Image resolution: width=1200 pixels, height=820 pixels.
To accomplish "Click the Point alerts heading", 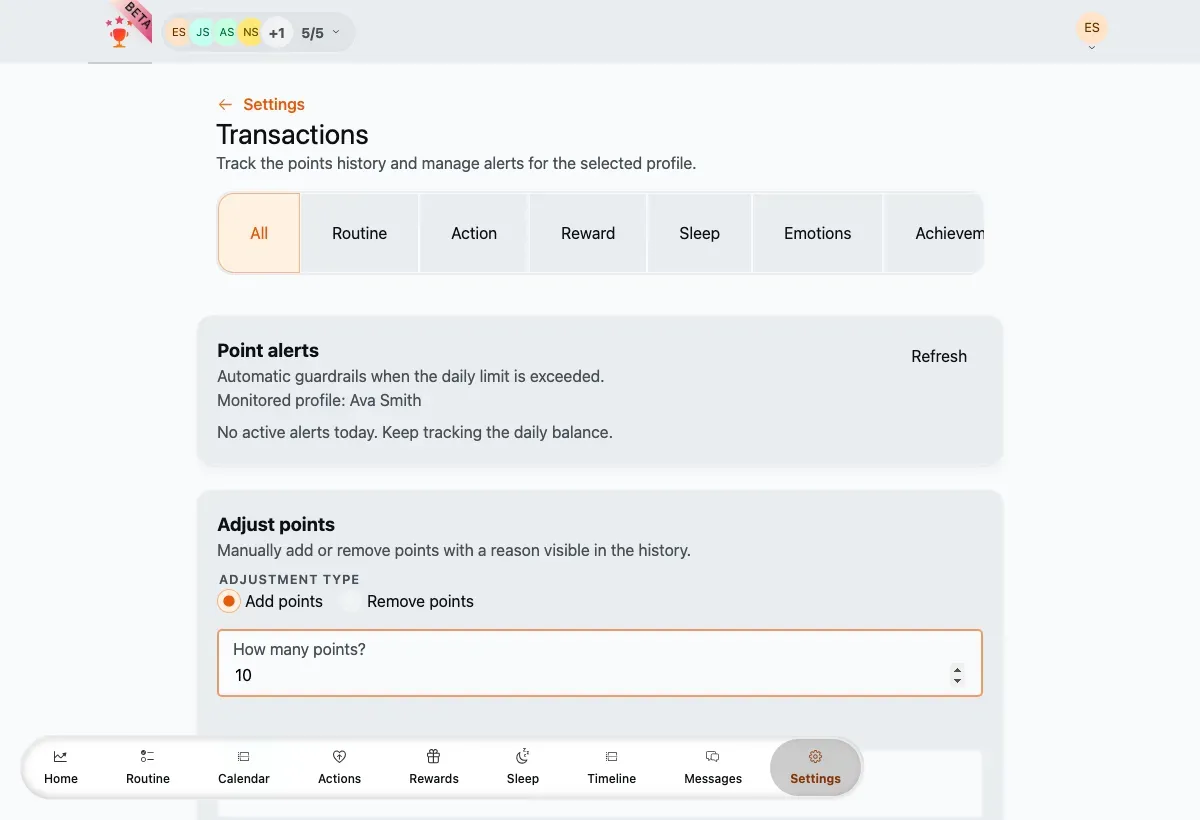I will coord(268,350).
